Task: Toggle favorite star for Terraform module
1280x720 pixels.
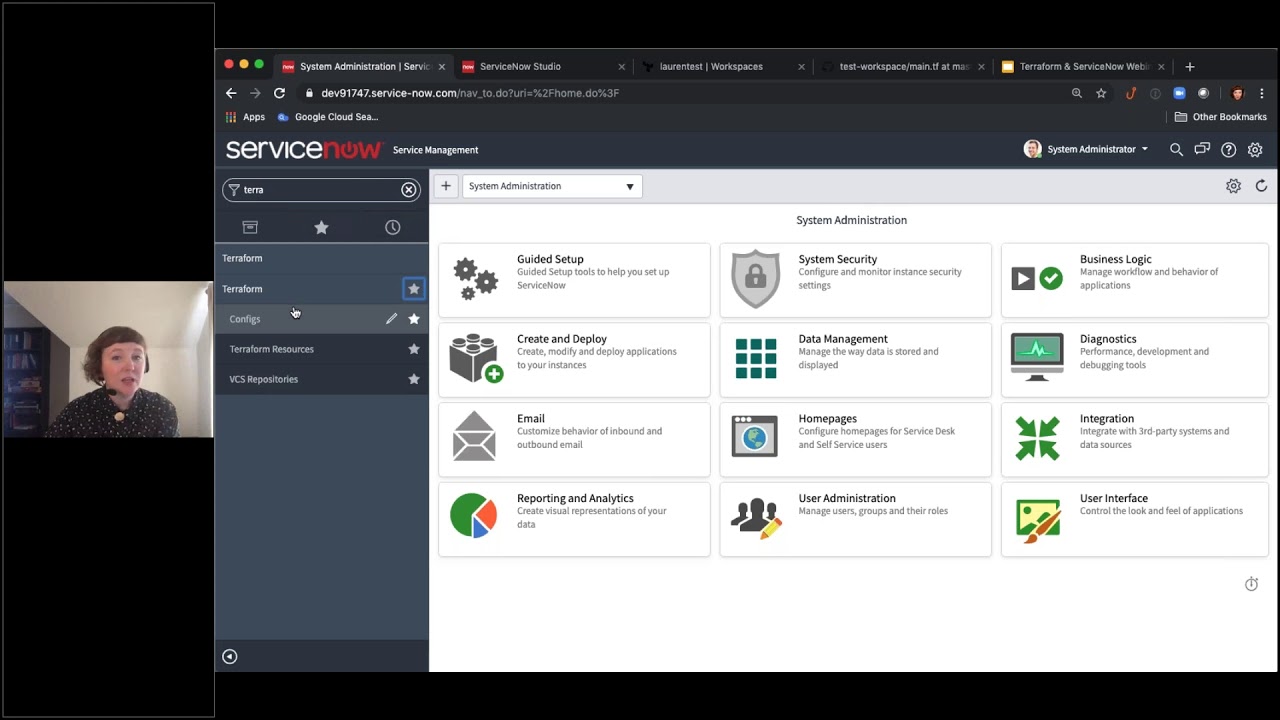Action: pyautogui.click(x=414, y=289)
